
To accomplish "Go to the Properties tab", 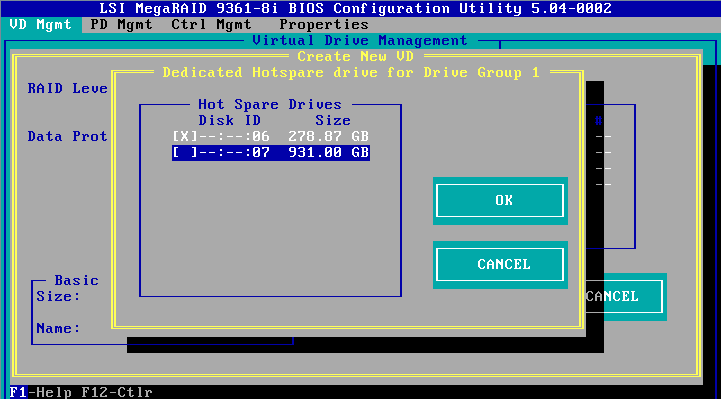I will [x=324, y=24].
